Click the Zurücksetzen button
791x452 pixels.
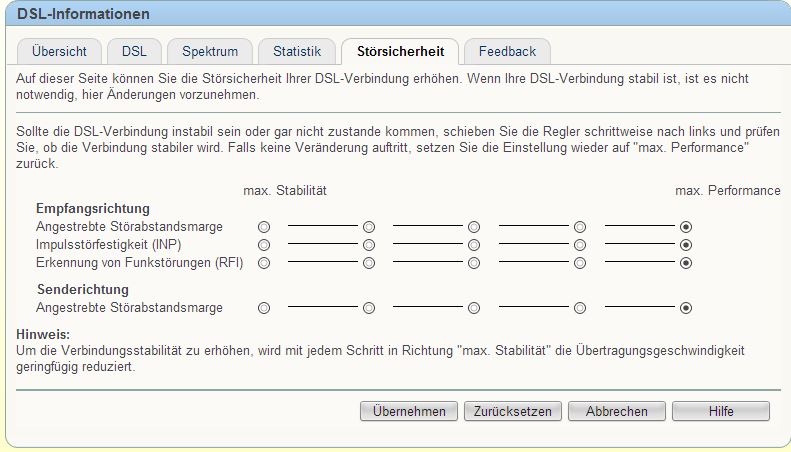[513, 411]
